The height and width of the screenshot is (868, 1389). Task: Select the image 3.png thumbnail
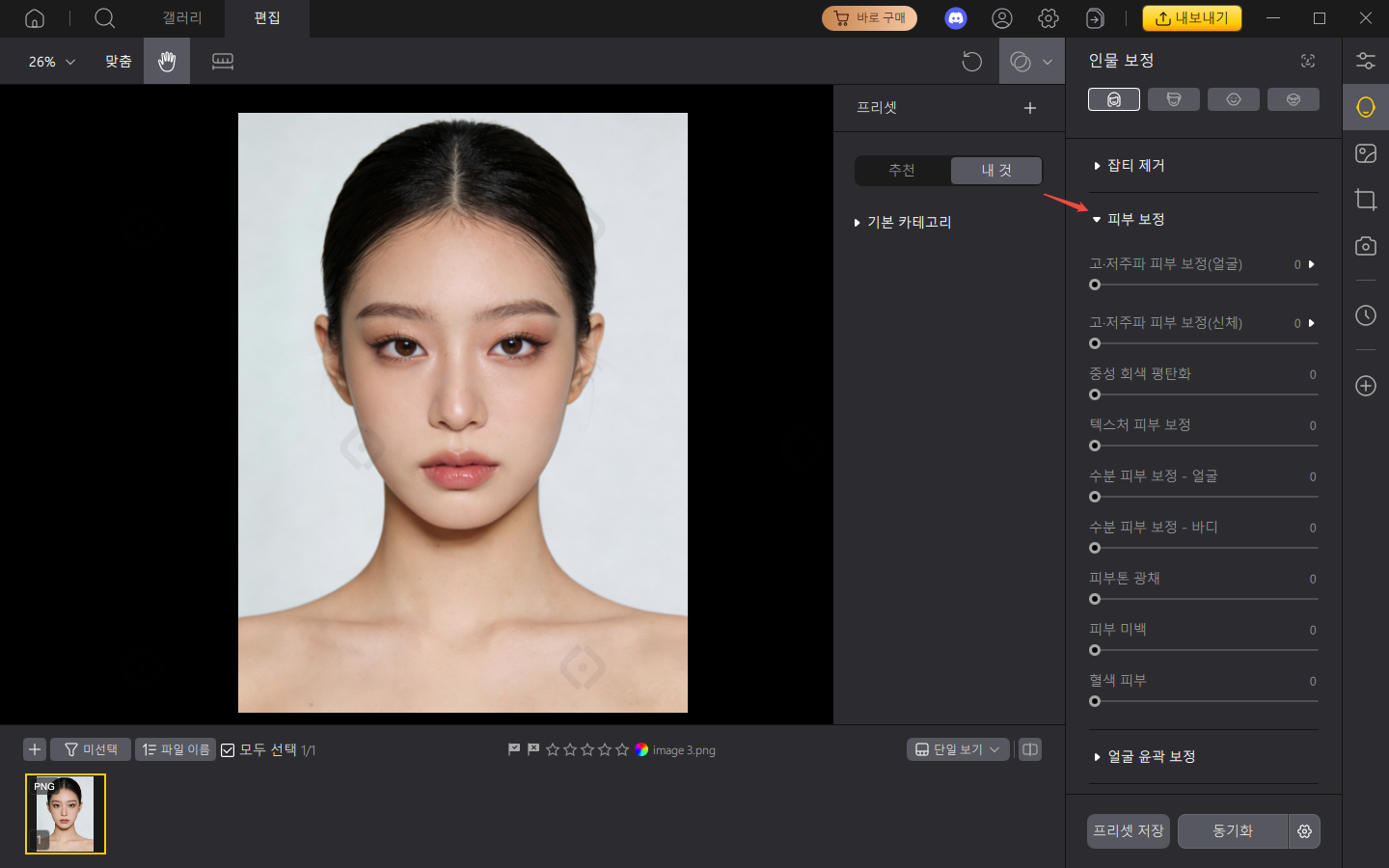(65, 814)
